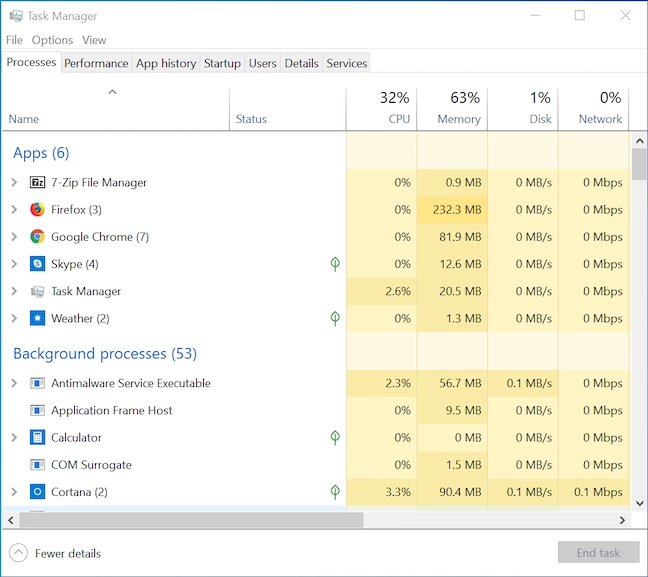Click the horizontal scrollbar right arrow

pos(622,520)
